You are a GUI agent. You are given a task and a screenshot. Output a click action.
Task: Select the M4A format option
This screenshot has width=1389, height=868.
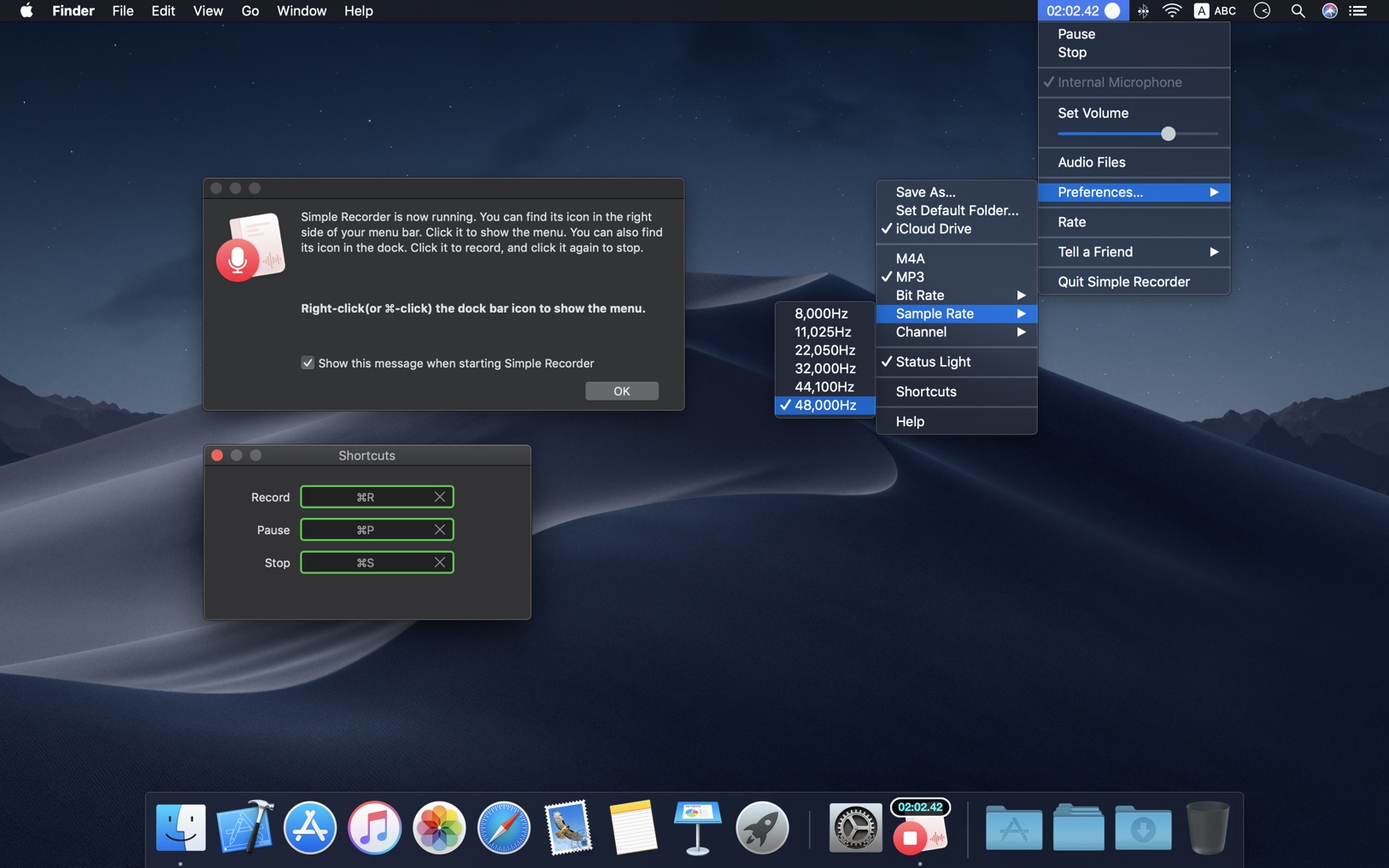(910, 259)
